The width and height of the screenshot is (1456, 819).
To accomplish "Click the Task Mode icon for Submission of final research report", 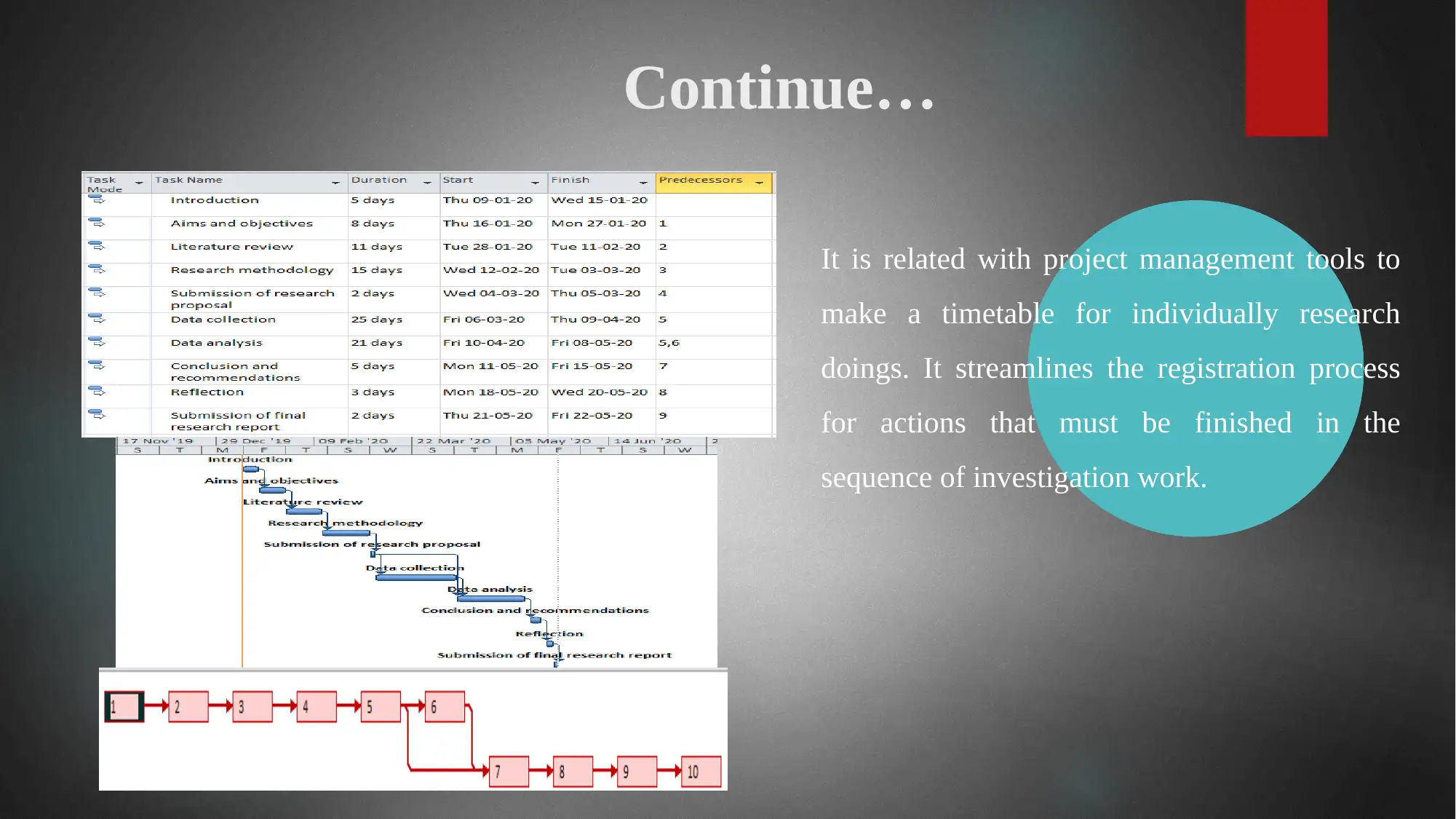I will [96, 414].
